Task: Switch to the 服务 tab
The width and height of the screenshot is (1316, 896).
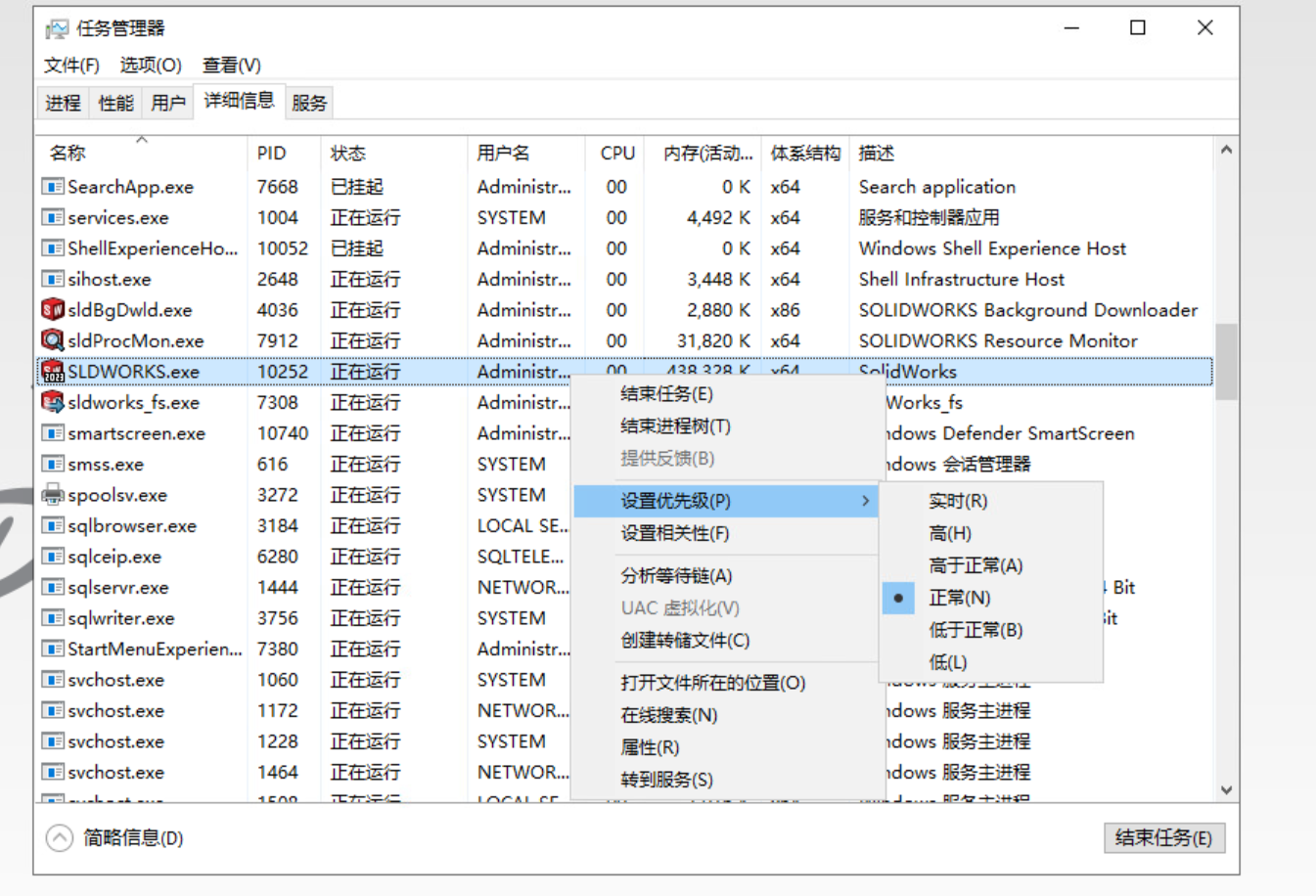Action: point(309,103)
